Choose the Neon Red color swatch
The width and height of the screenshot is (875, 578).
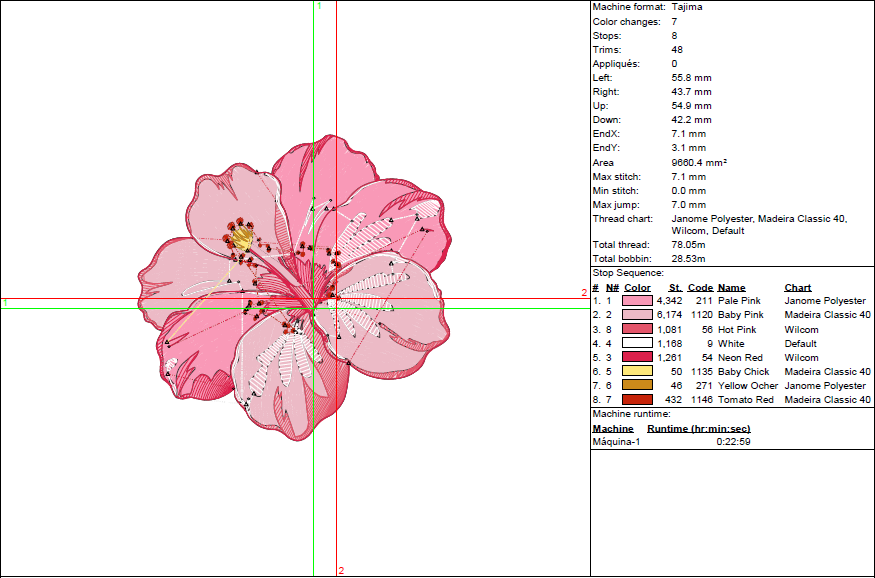click(638, 357)
